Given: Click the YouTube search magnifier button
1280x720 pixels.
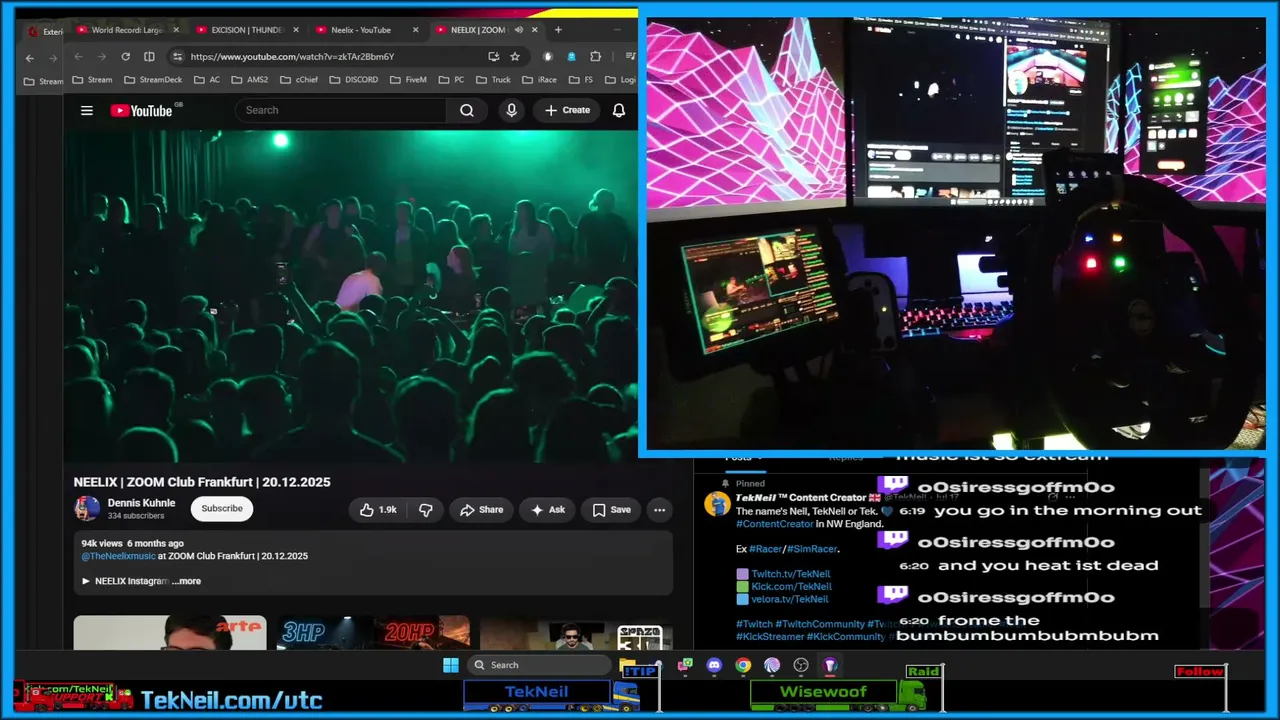Looking at the screenshot, I should (x=467, y=111).
